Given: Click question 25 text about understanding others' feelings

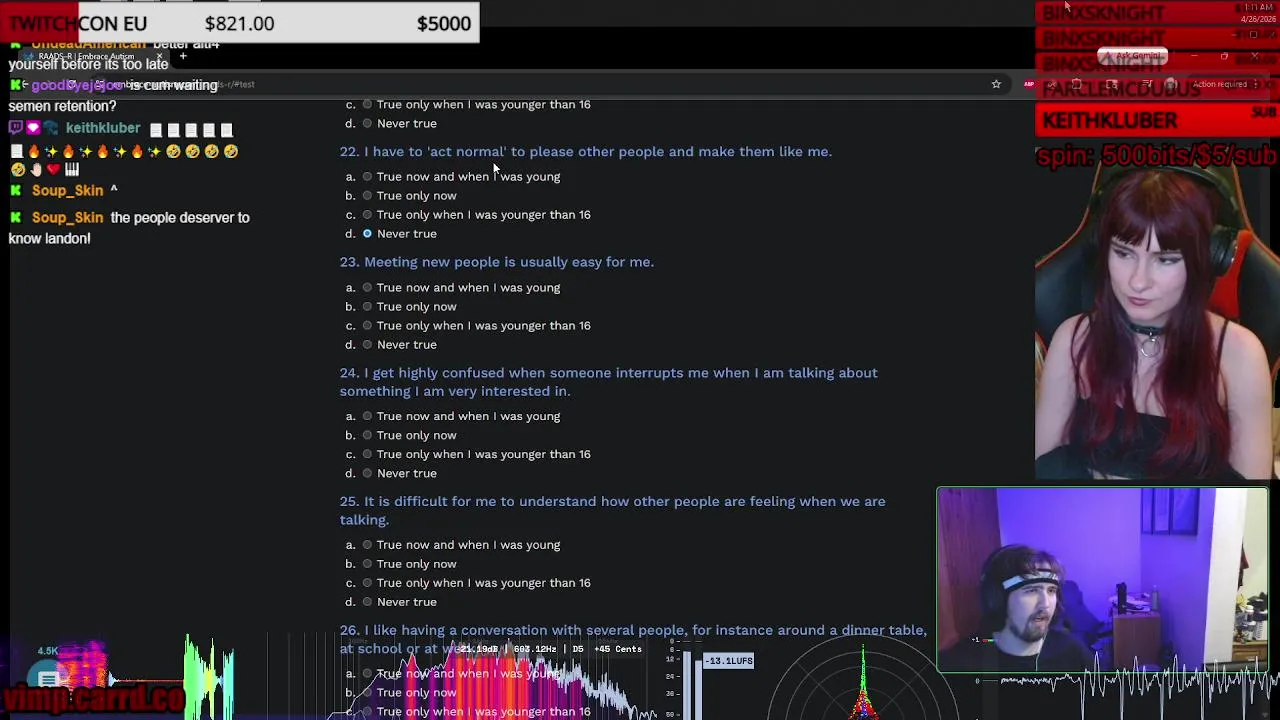Looking at the screenshot, I should coord(612,510).
